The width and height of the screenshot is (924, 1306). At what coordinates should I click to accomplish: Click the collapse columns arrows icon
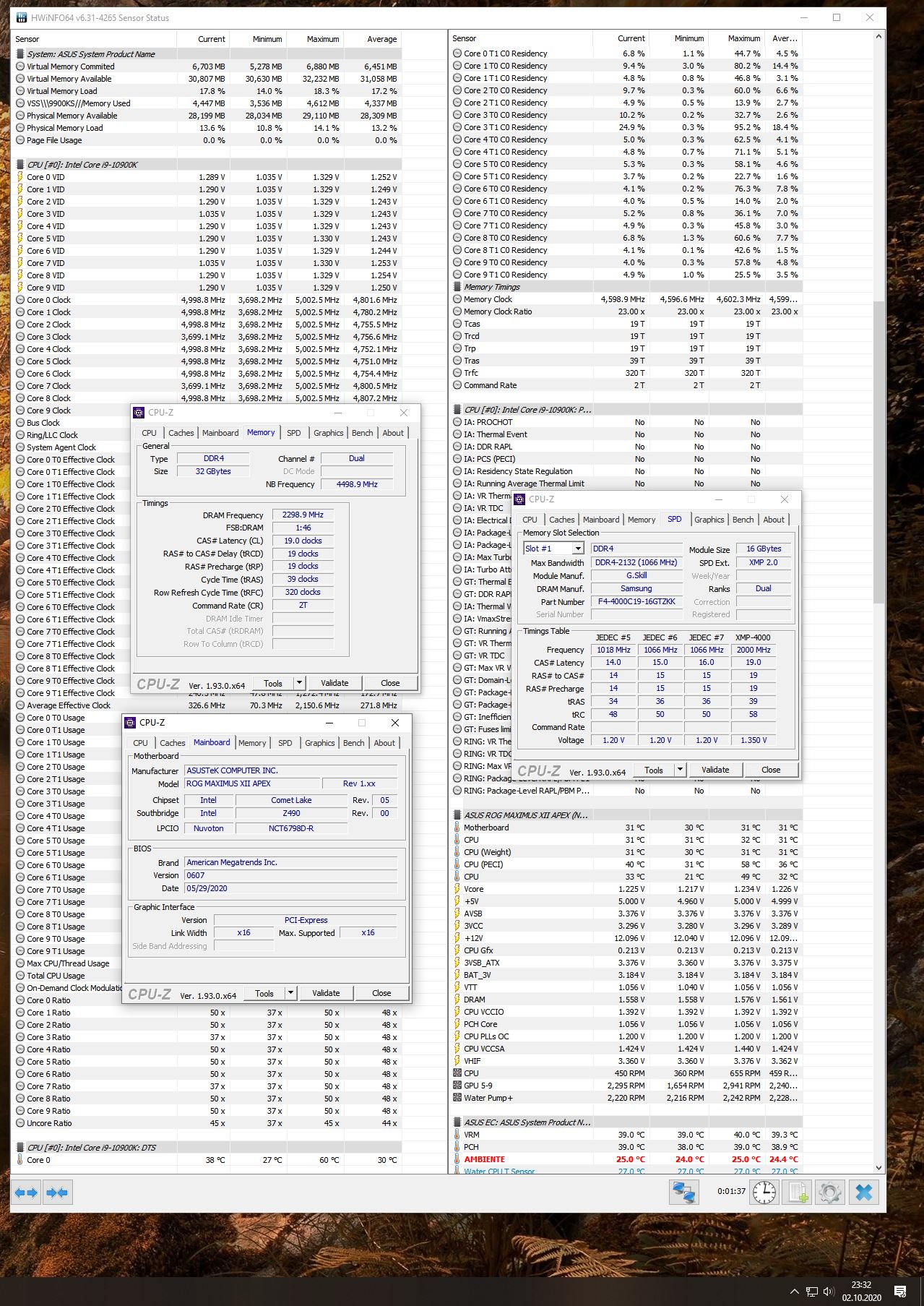pyautogui.click(x=57, y=1193)
